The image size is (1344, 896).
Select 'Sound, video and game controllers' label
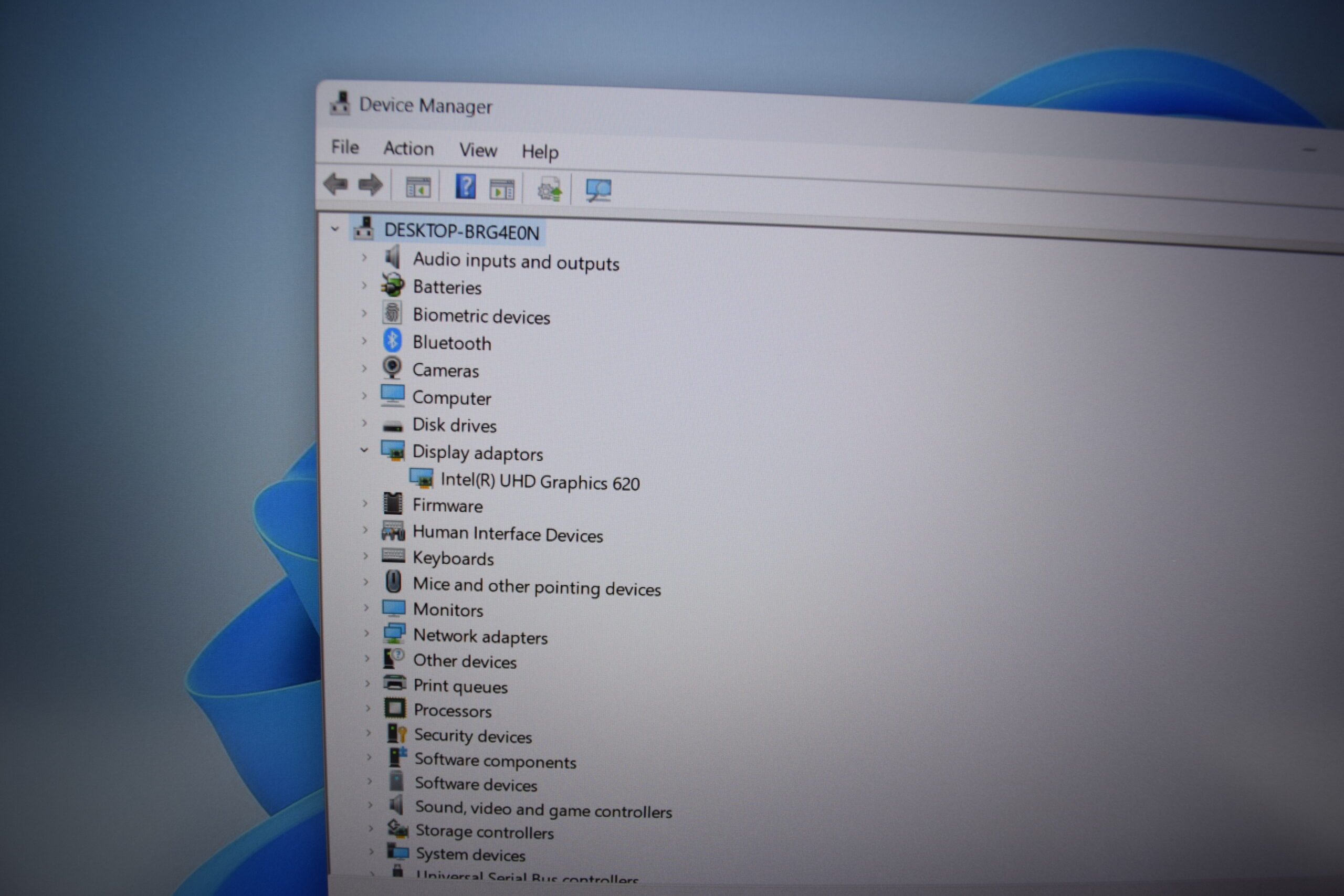(543, 810)
